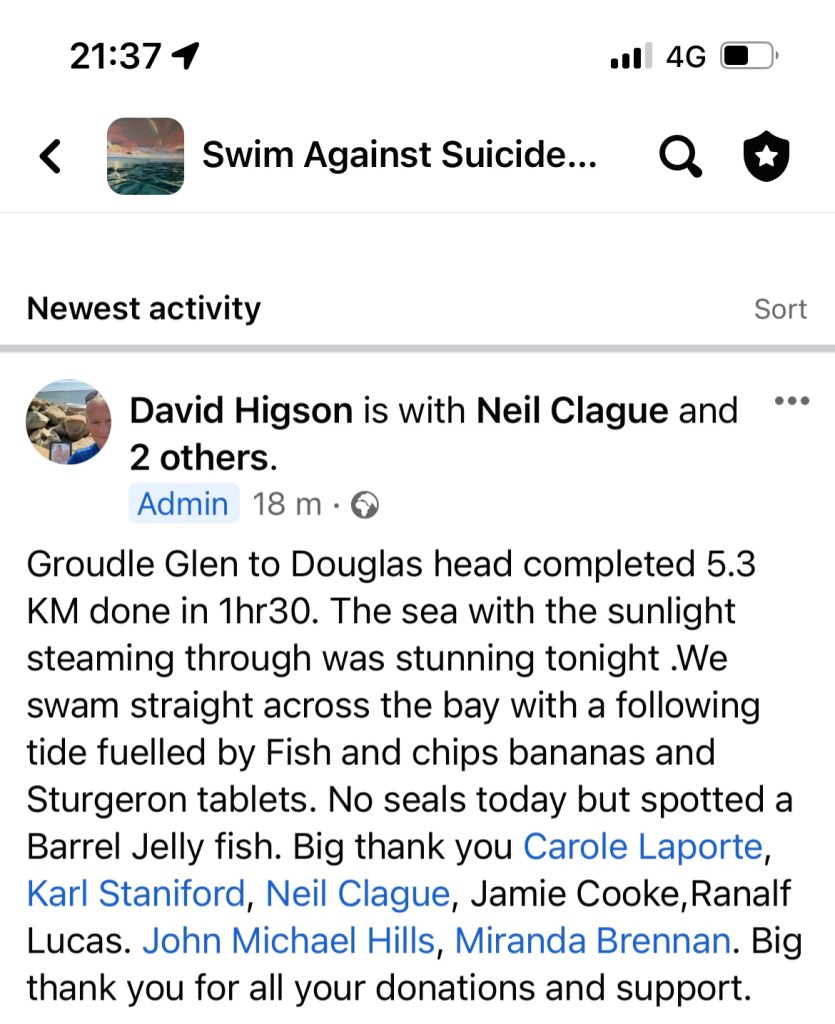Tap the location arrow in status bar
Screen dimensions: 835x1024
(186, 56)
